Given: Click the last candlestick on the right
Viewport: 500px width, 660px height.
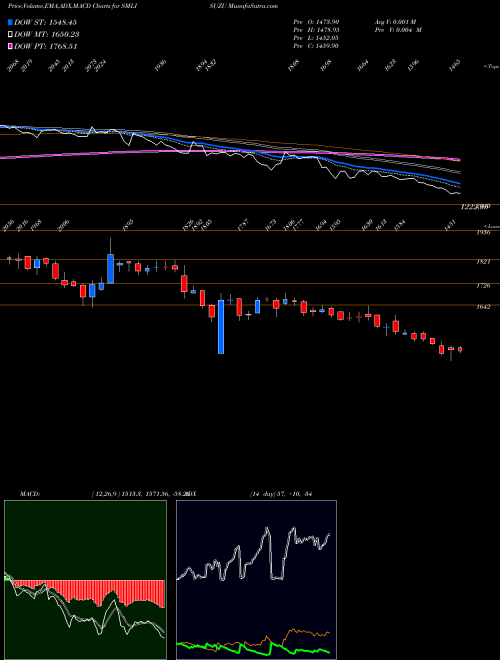Looking at the screenshot, I should 460,349.
